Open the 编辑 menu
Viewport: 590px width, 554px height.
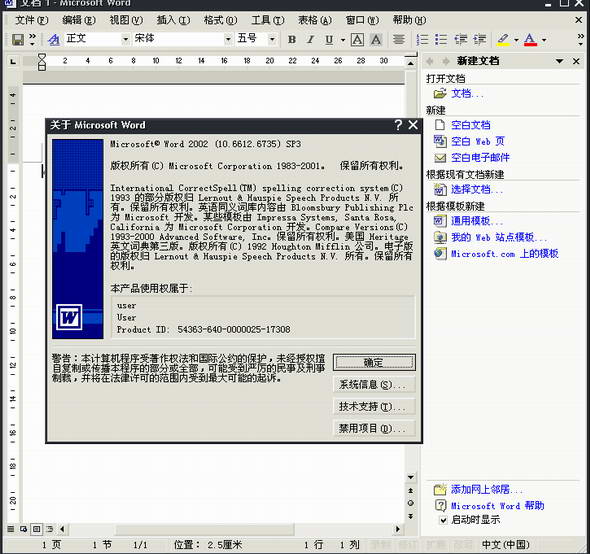79,20
